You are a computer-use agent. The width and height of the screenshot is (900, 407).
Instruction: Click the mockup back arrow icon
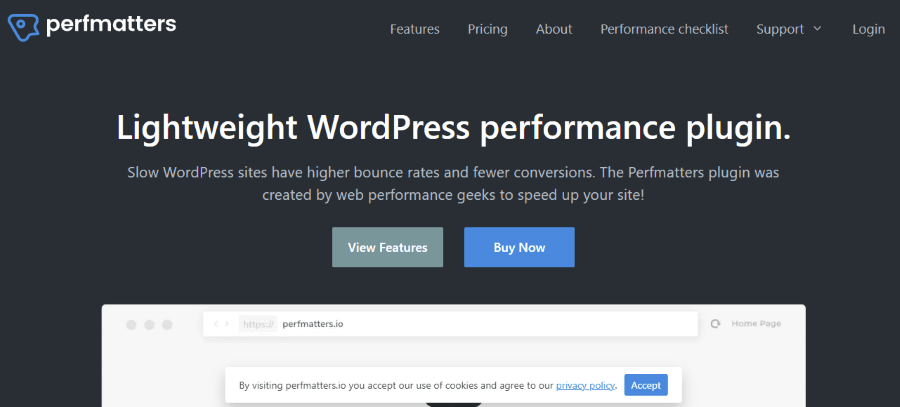216,324
